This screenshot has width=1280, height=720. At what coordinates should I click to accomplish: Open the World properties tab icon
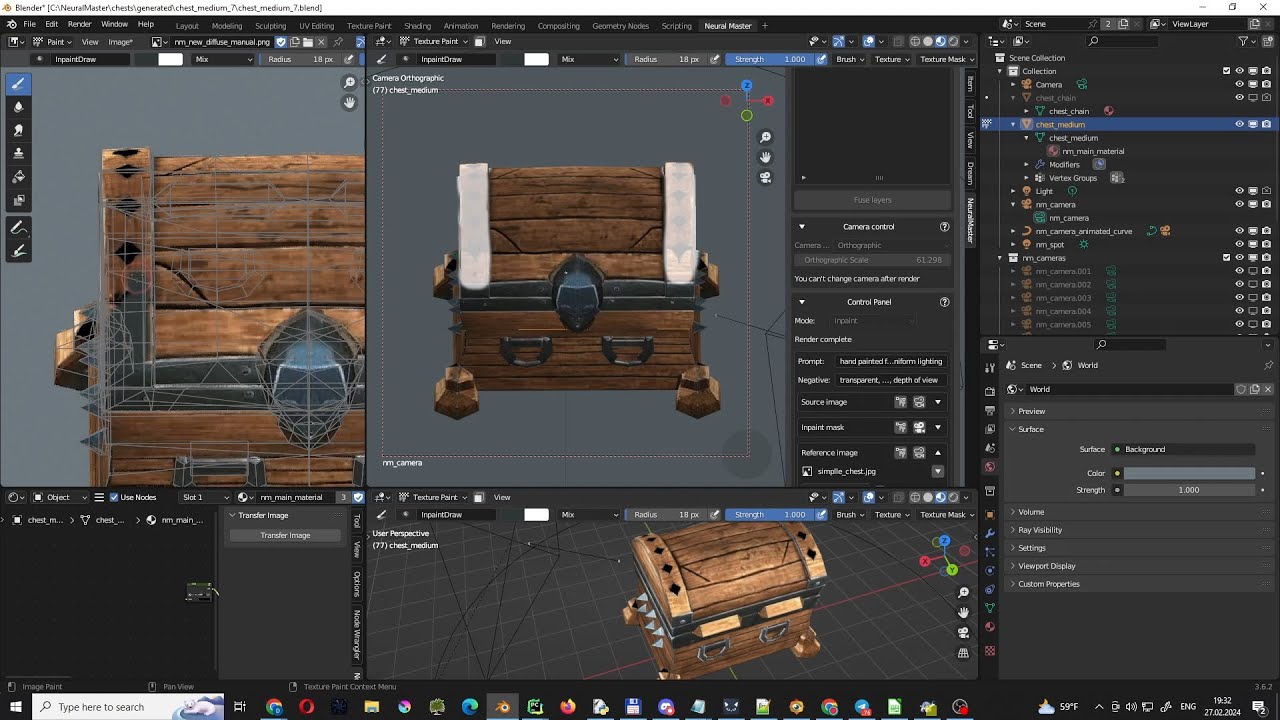click(990, 467)
